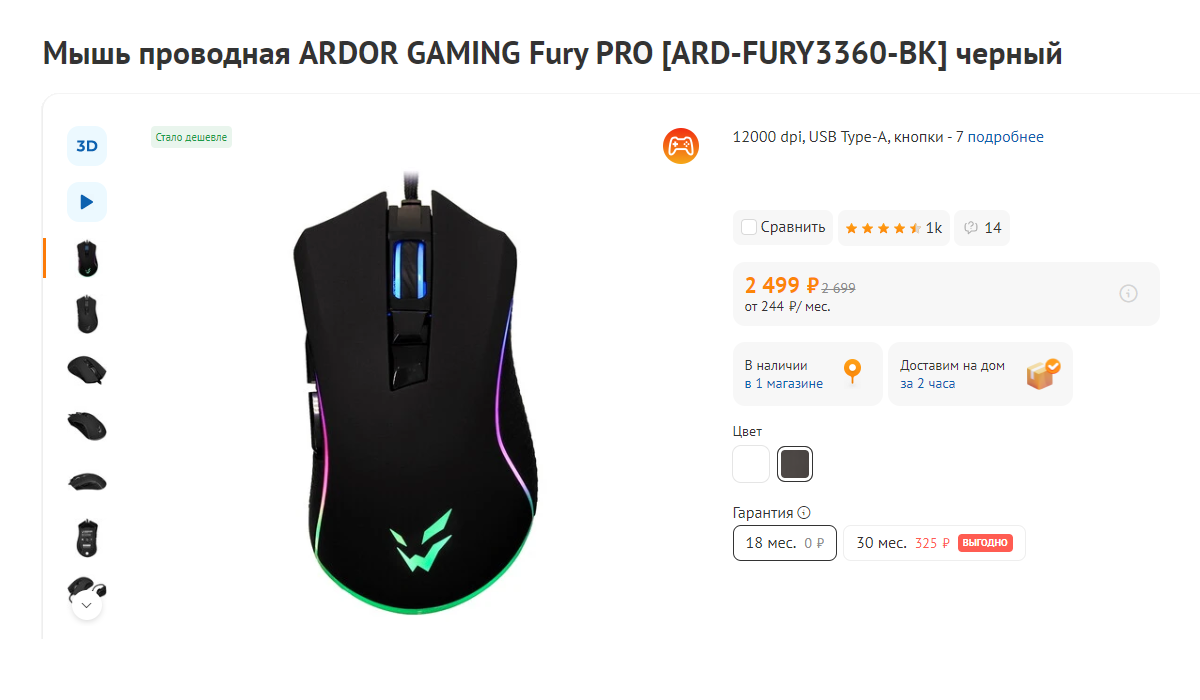Click the delivery box icon
Viewport: 1200px width, 700px height.
point(1043,374)
